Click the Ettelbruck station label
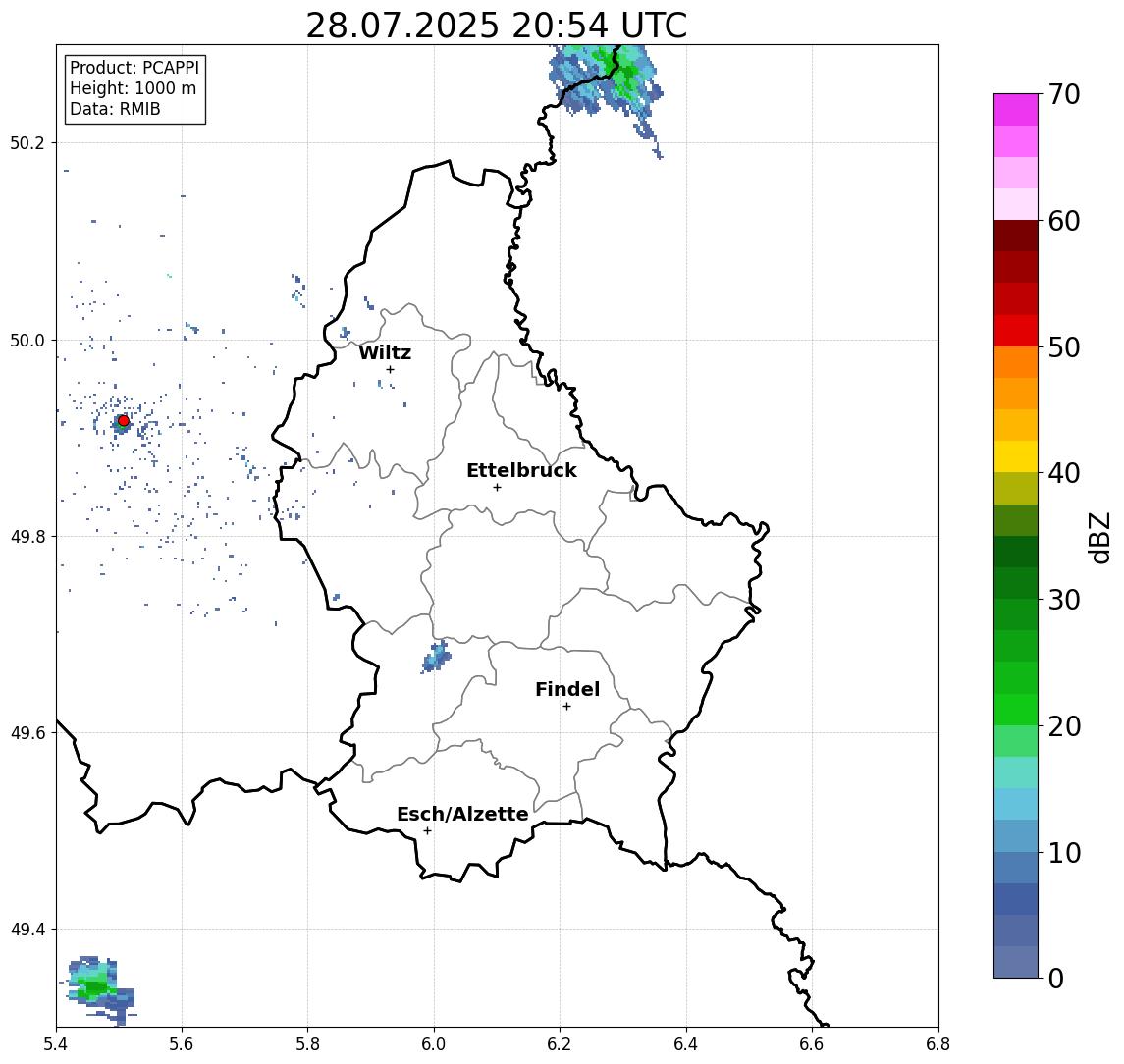The height and width of the screenshot is (1064, 1124). 521,470
